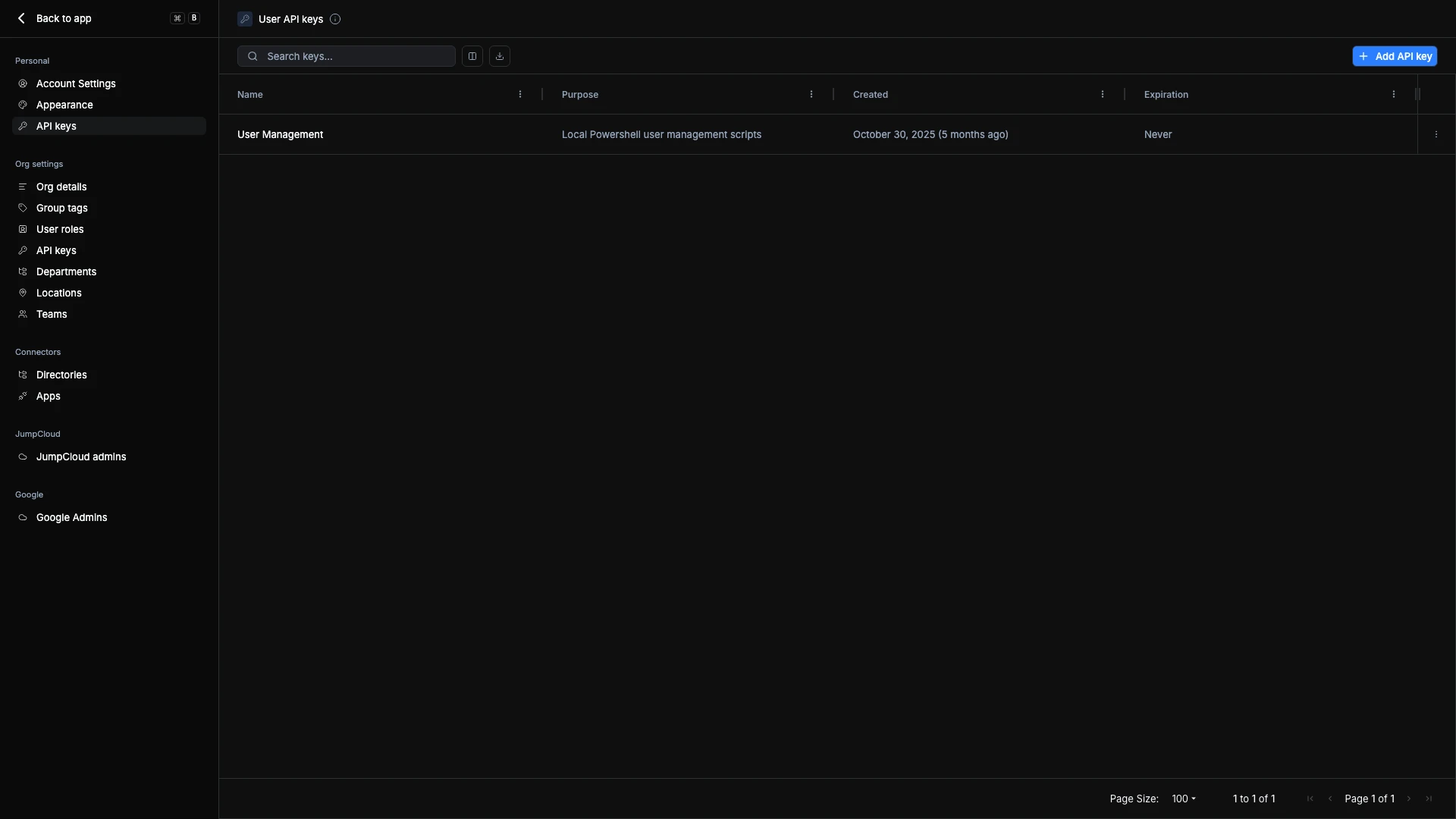Go to Appearance settings
The image size is (1456, 819).
point(64,105)
